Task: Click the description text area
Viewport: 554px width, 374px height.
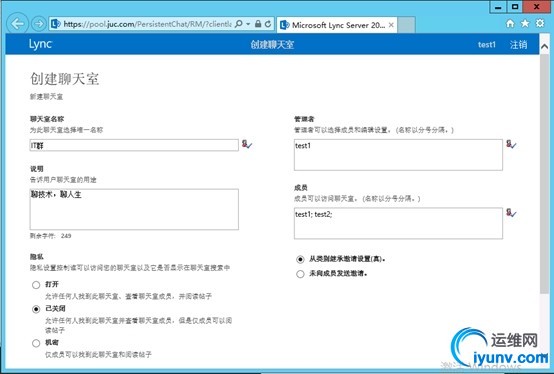Action: 134,209
